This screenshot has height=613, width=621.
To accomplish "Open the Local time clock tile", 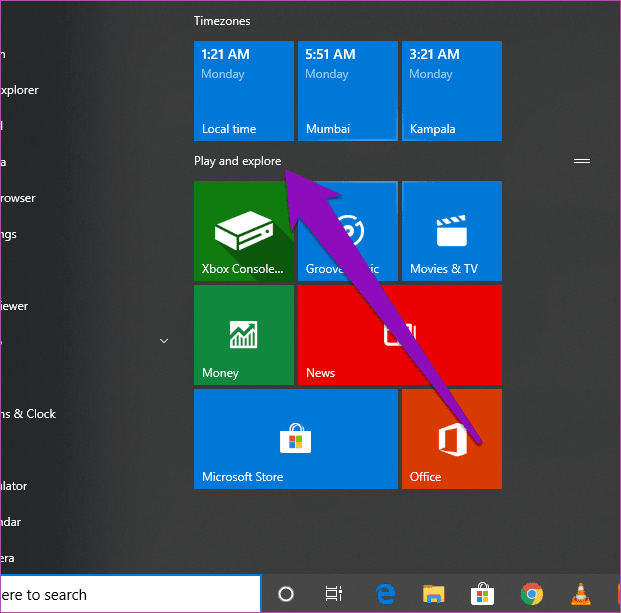I will click(x=244, y=91).
